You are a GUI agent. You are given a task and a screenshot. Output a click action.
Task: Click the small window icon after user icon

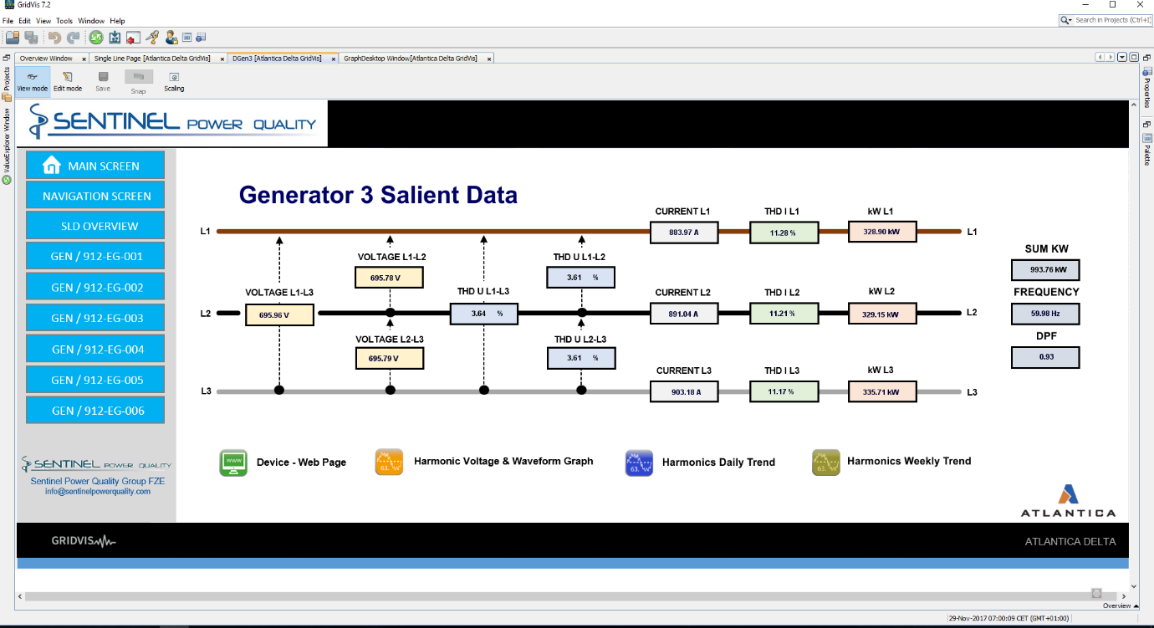click(x=187, y=37)
